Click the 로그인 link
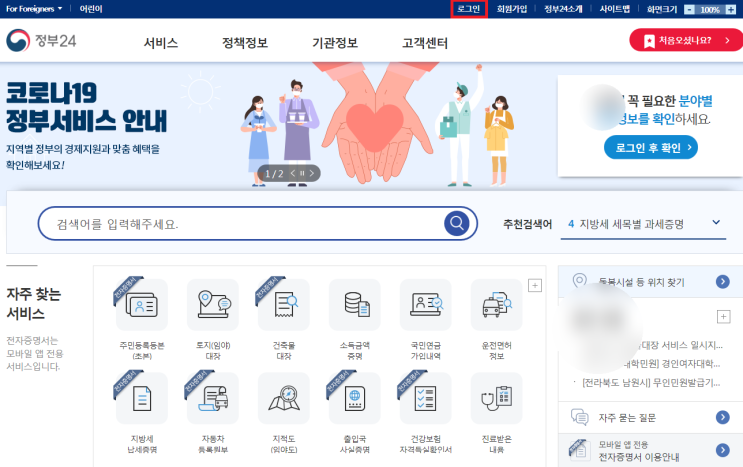 (469, 9)
